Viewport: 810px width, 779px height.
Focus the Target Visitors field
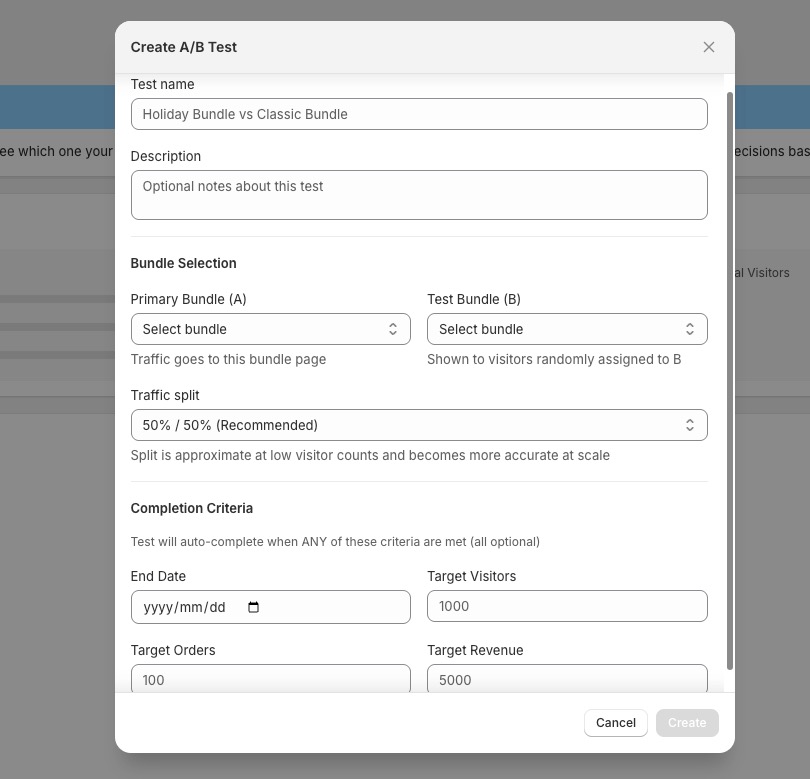[x=567, y=606]
